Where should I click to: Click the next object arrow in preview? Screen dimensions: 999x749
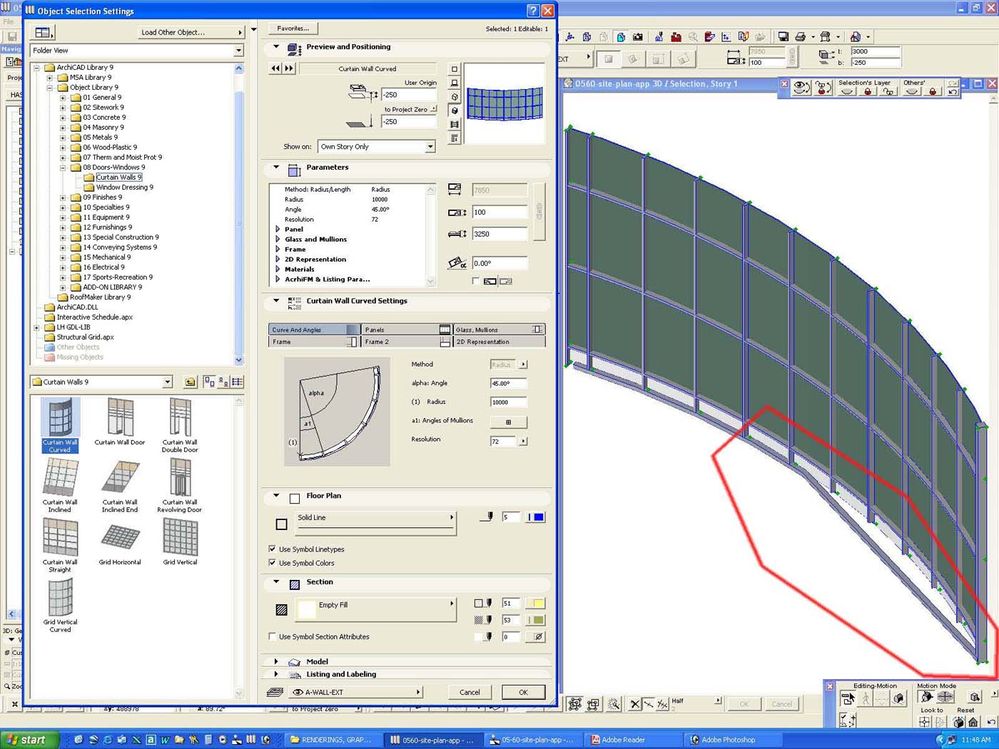click(x=289, y=68)
